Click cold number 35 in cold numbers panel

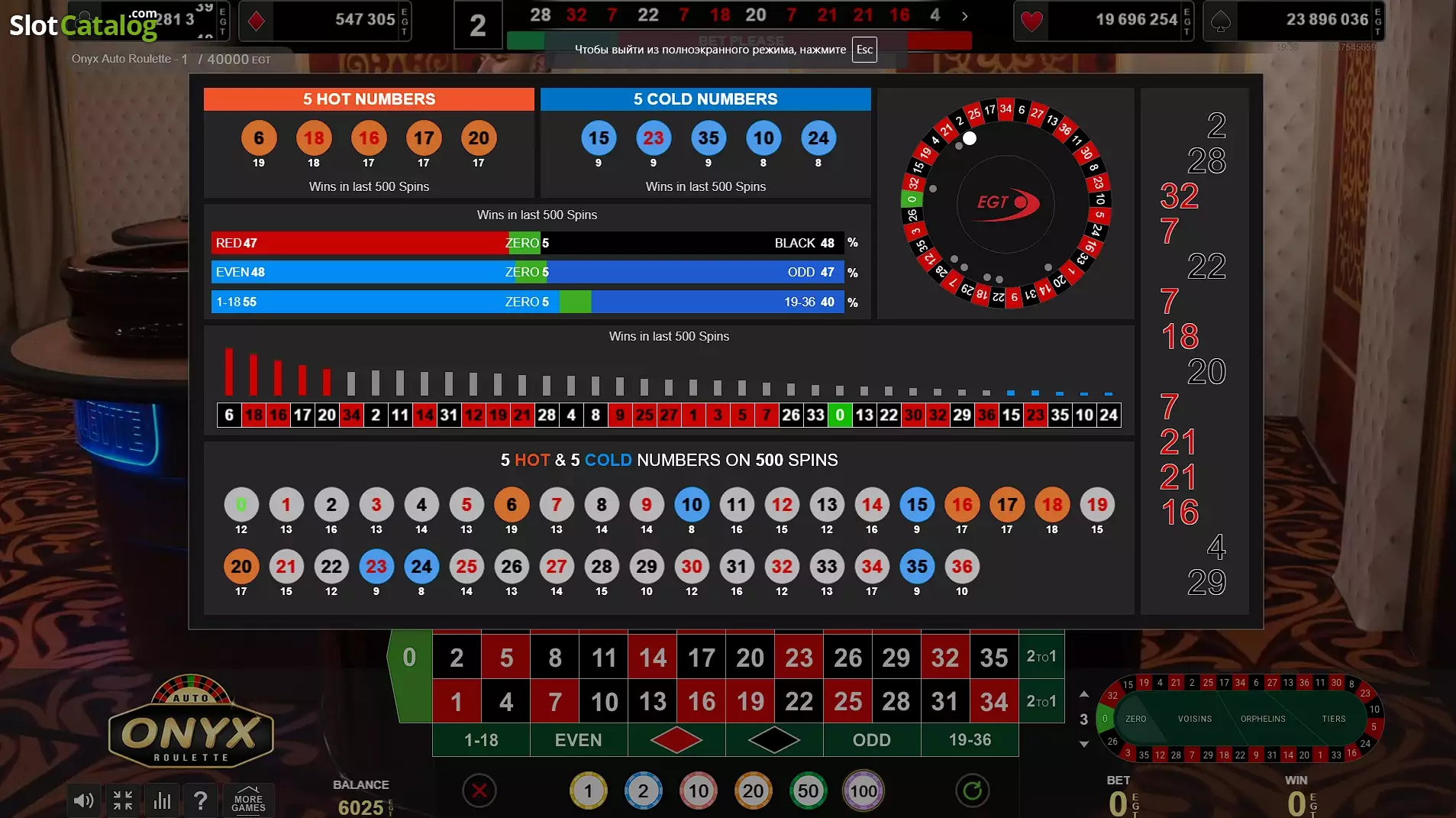coord(709,138)
